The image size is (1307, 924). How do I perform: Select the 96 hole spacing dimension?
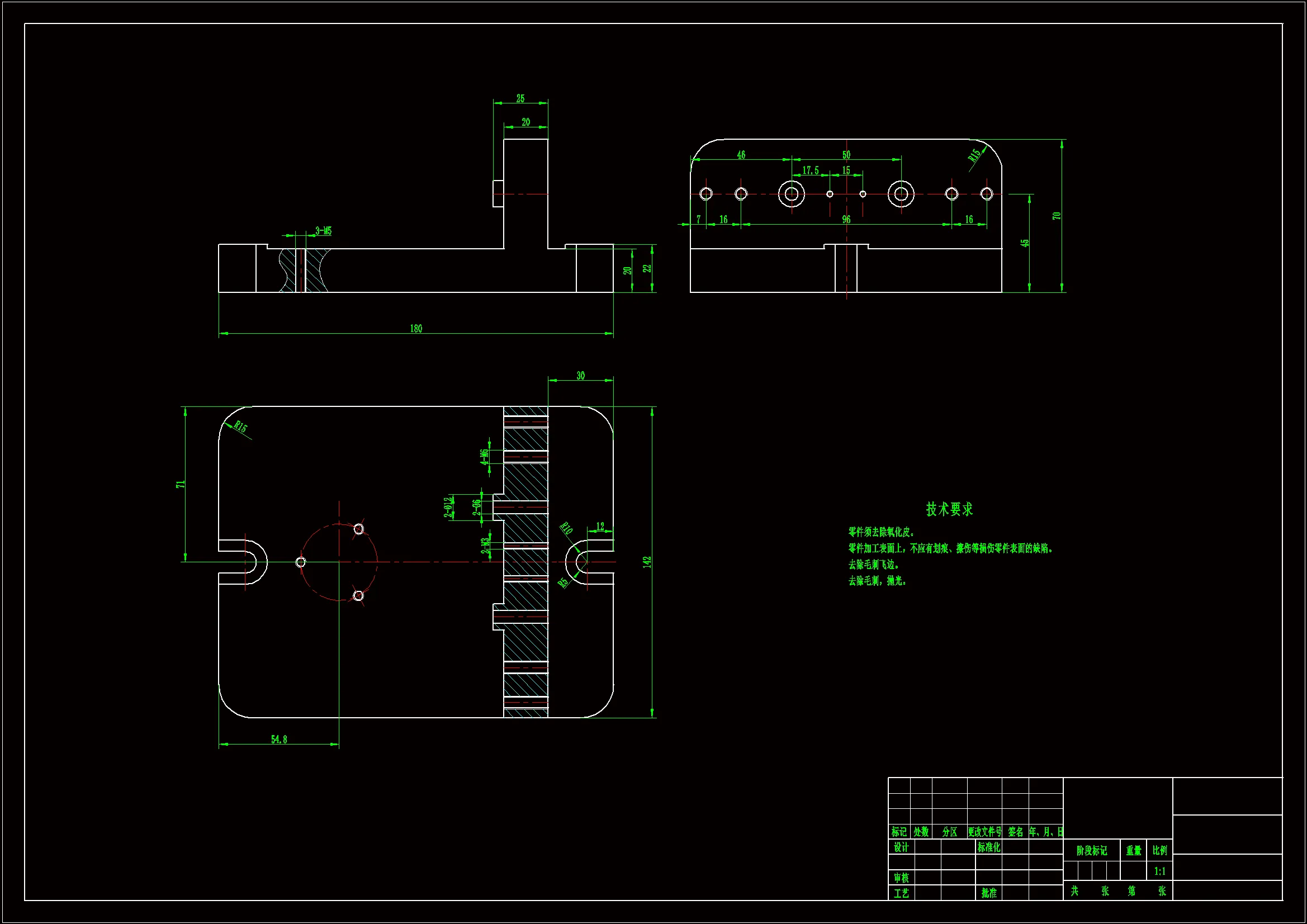(x=846, y=219)
